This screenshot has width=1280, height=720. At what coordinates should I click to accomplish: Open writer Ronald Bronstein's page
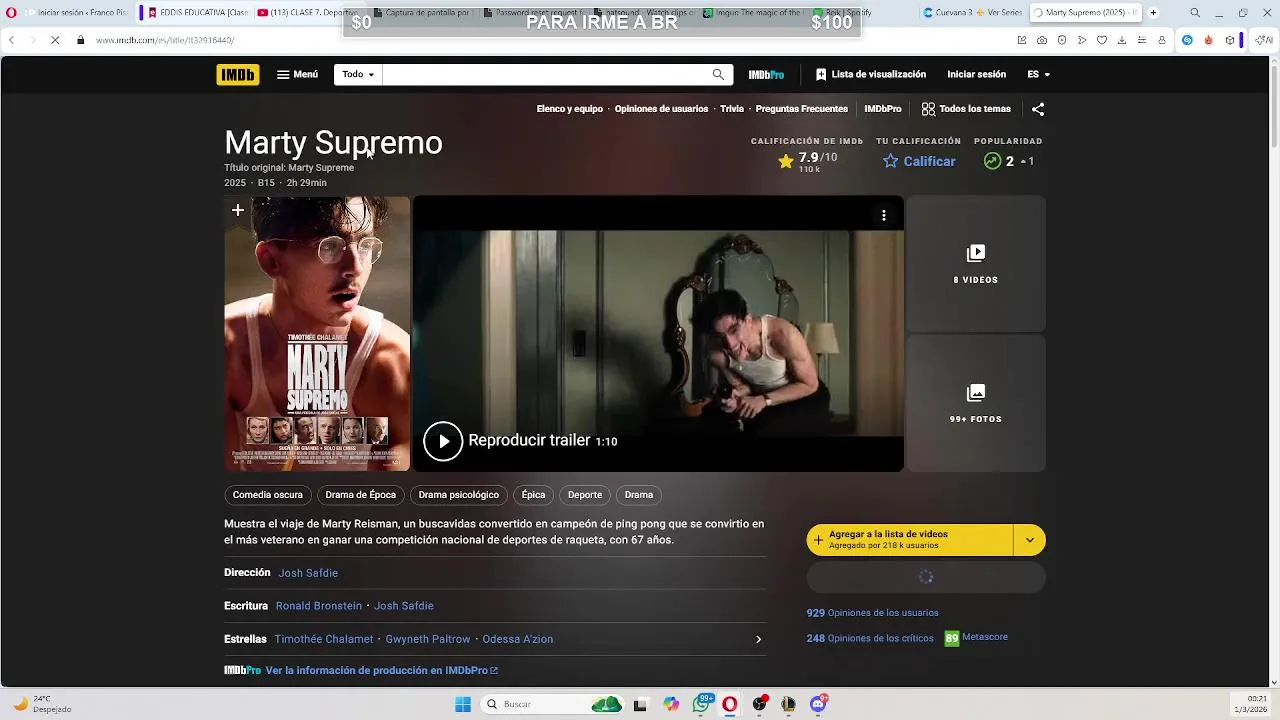319,606
